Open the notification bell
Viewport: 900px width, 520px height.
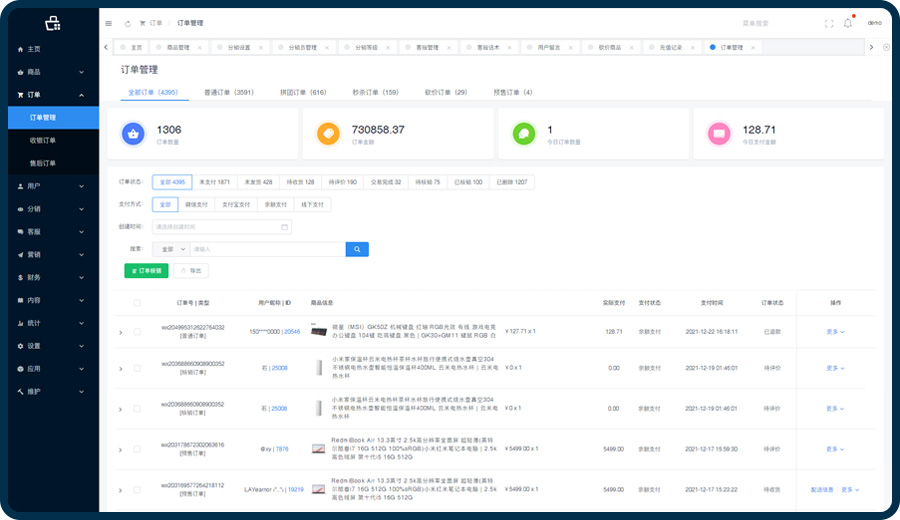[848, 23]
